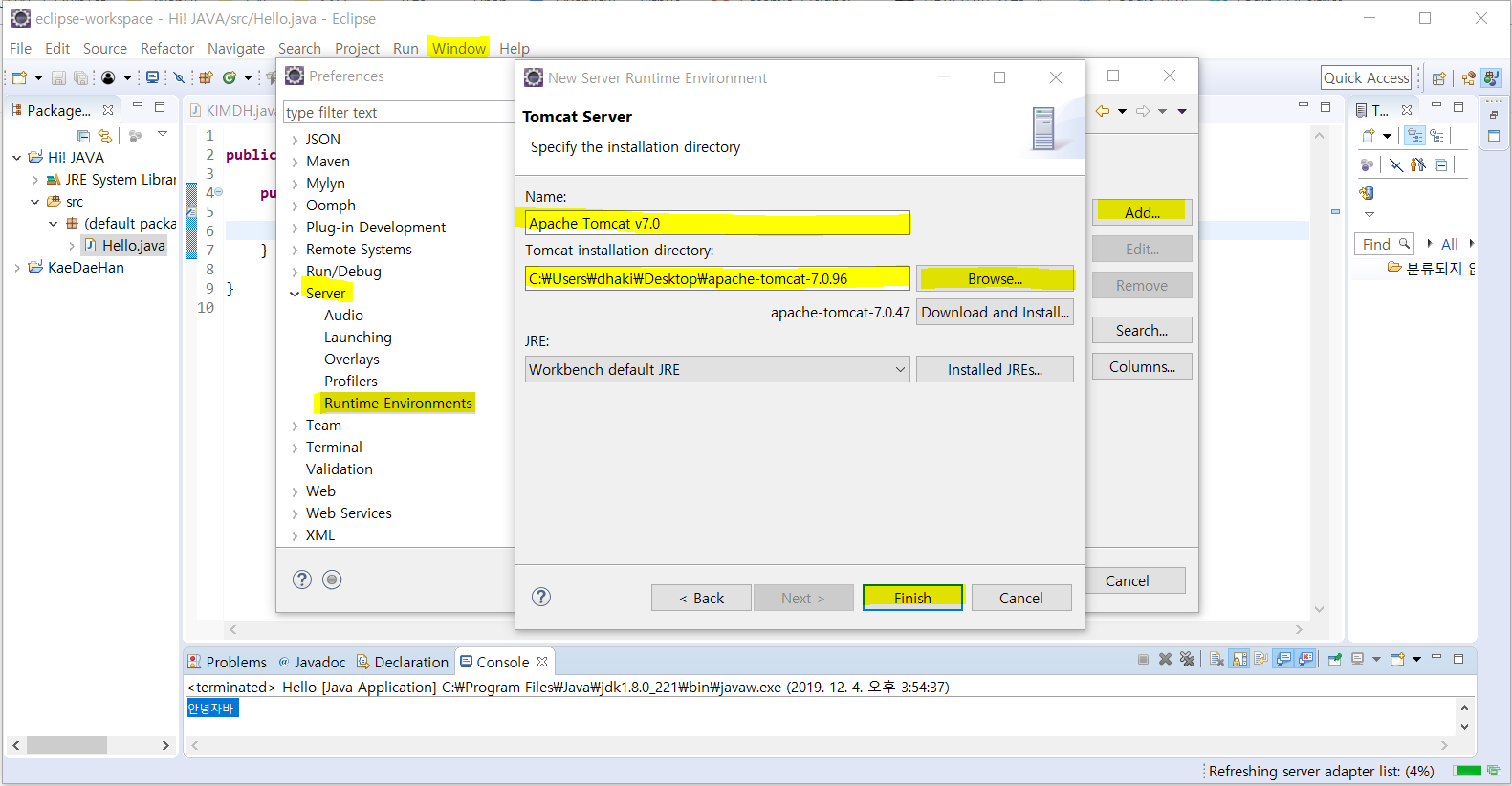This screenshot has height=786, width=1512.
Task: Open the Window menu
Action: point(459,48)
